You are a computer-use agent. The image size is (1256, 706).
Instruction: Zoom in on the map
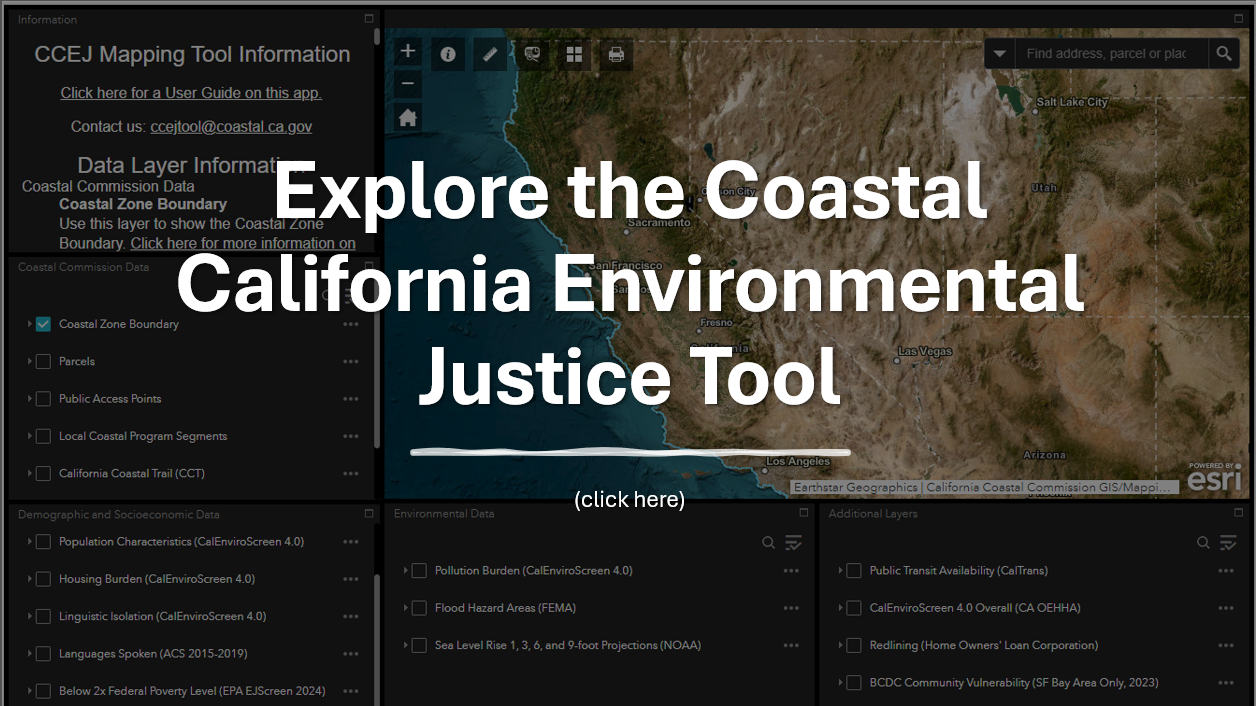click(x=407, y=52)
